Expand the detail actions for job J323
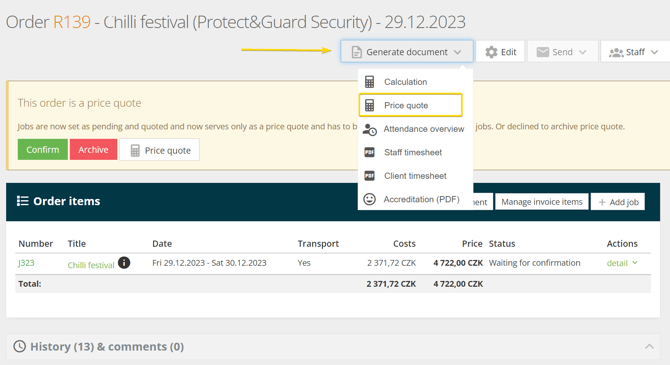Image resolution: width=670 pixels, height=365 pixels. click(x=622, y=263)
